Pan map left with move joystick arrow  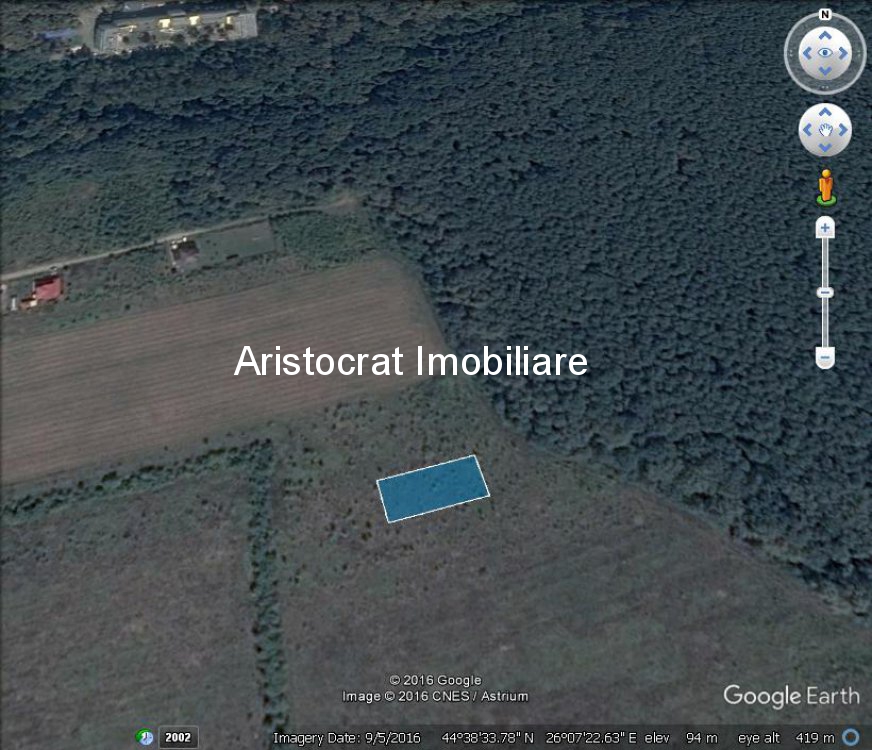point(807,130)
